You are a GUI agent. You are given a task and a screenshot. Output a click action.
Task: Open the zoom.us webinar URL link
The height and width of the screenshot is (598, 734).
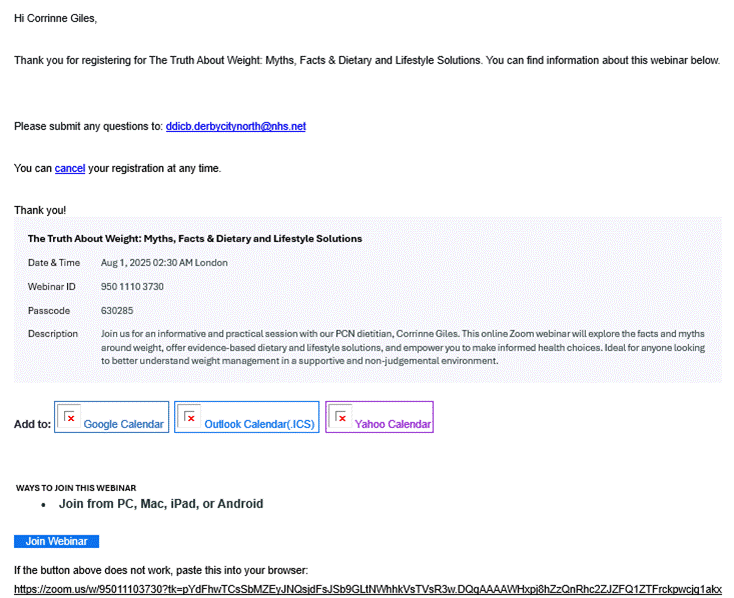367,589
